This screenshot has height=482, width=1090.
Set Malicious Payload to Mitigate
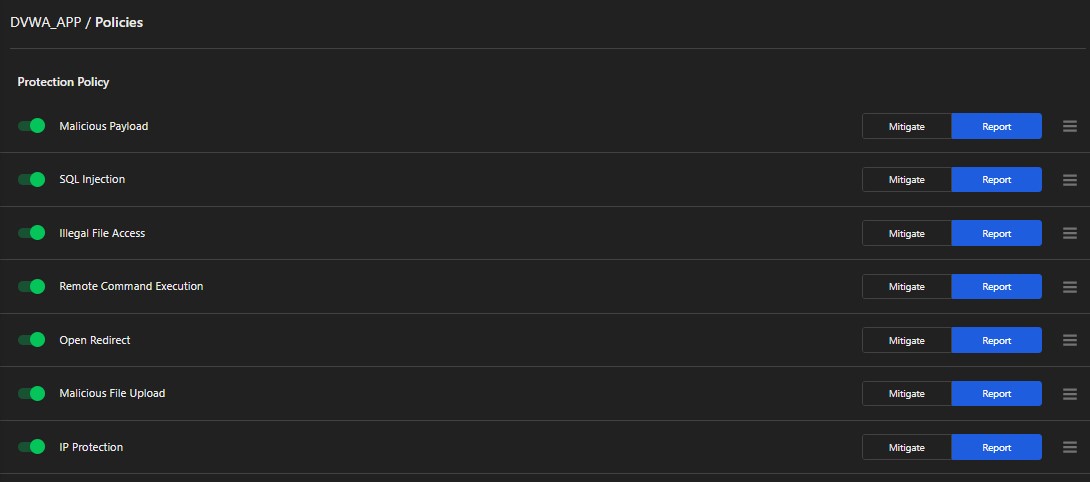coord(907,126)
